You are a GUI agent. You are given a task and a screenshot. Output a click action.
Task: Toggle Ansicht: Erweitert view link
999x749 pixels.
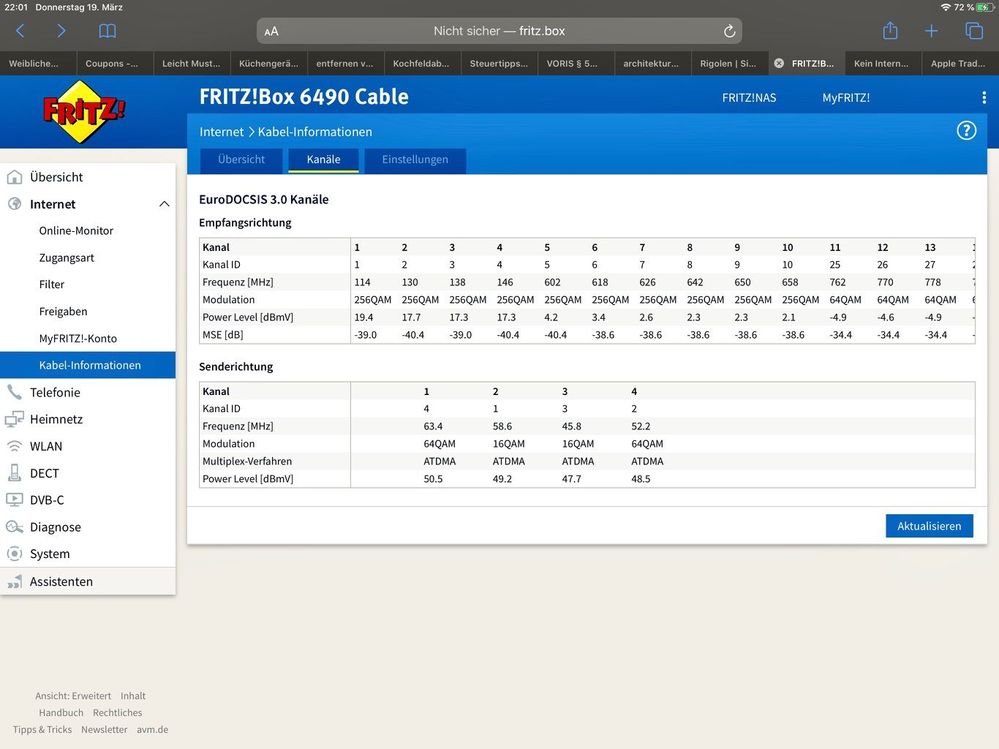click(x=73, y=696)
